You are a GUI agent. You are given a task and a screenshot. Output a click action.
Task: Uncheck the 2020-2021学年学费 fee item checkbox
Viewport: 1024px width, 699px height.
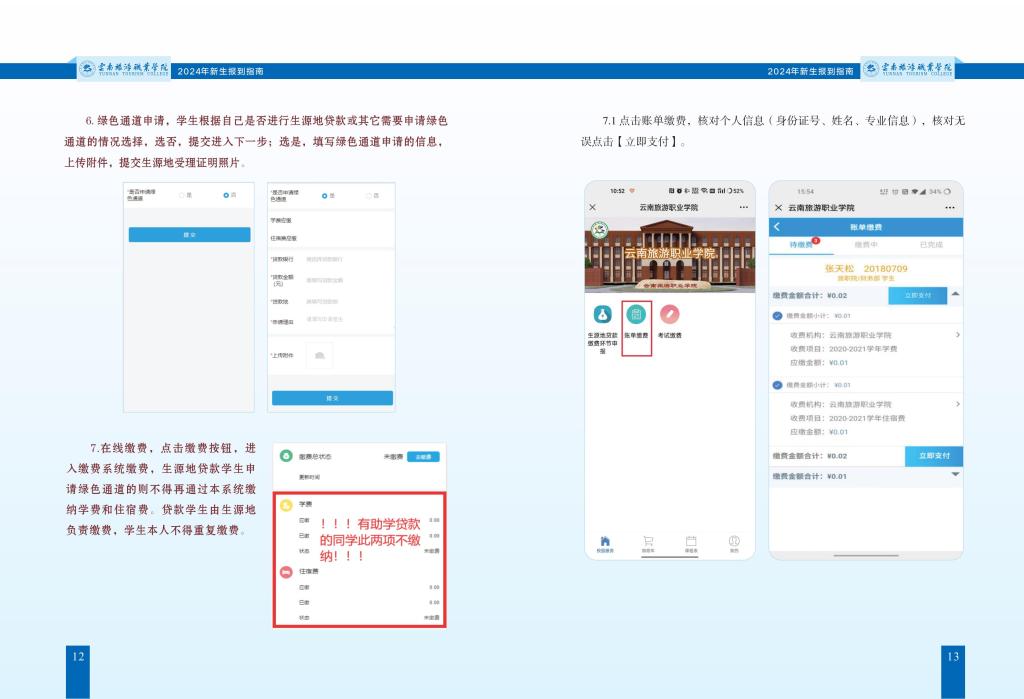(777, 316)
